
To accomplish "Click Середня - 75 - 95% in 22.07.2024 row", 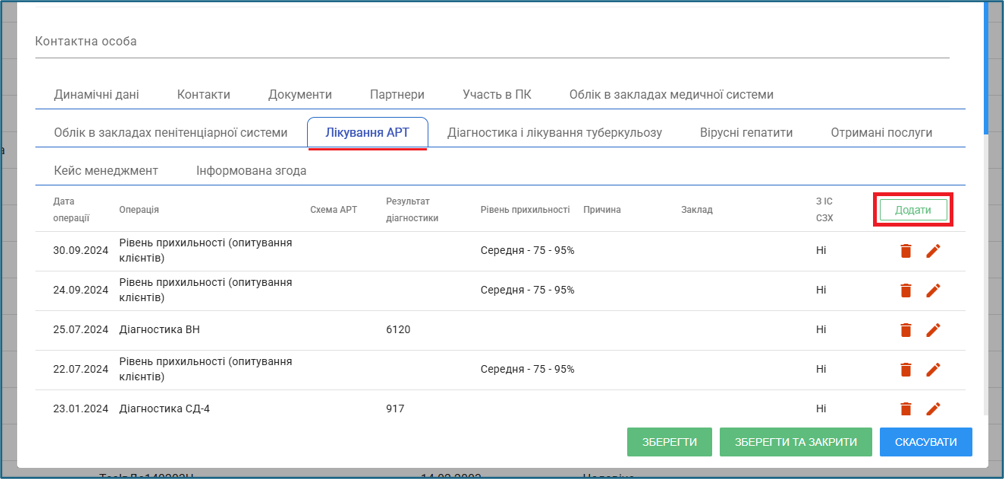I will point(527,369).
